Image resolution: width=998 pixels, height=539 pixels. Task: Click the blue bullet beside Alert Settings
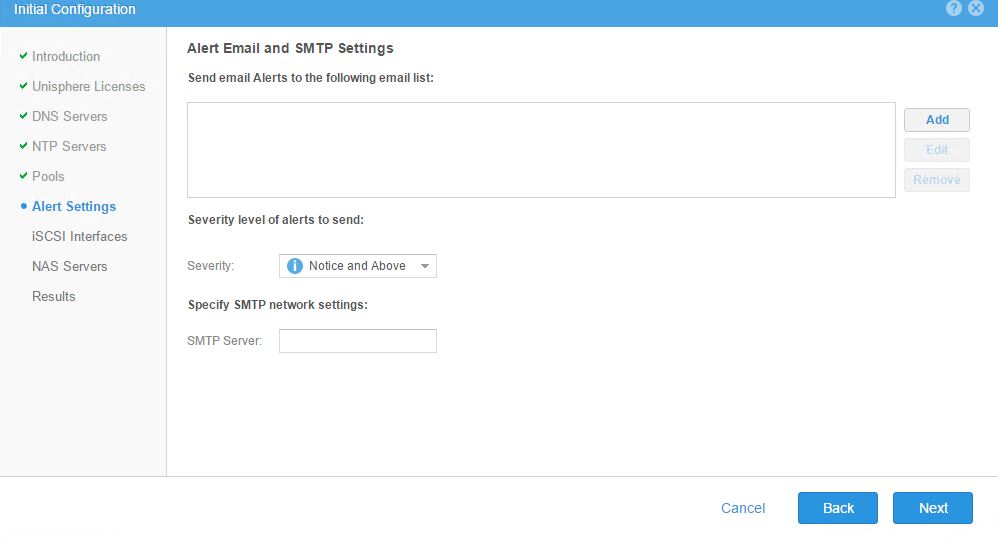(x=23, y=206)
